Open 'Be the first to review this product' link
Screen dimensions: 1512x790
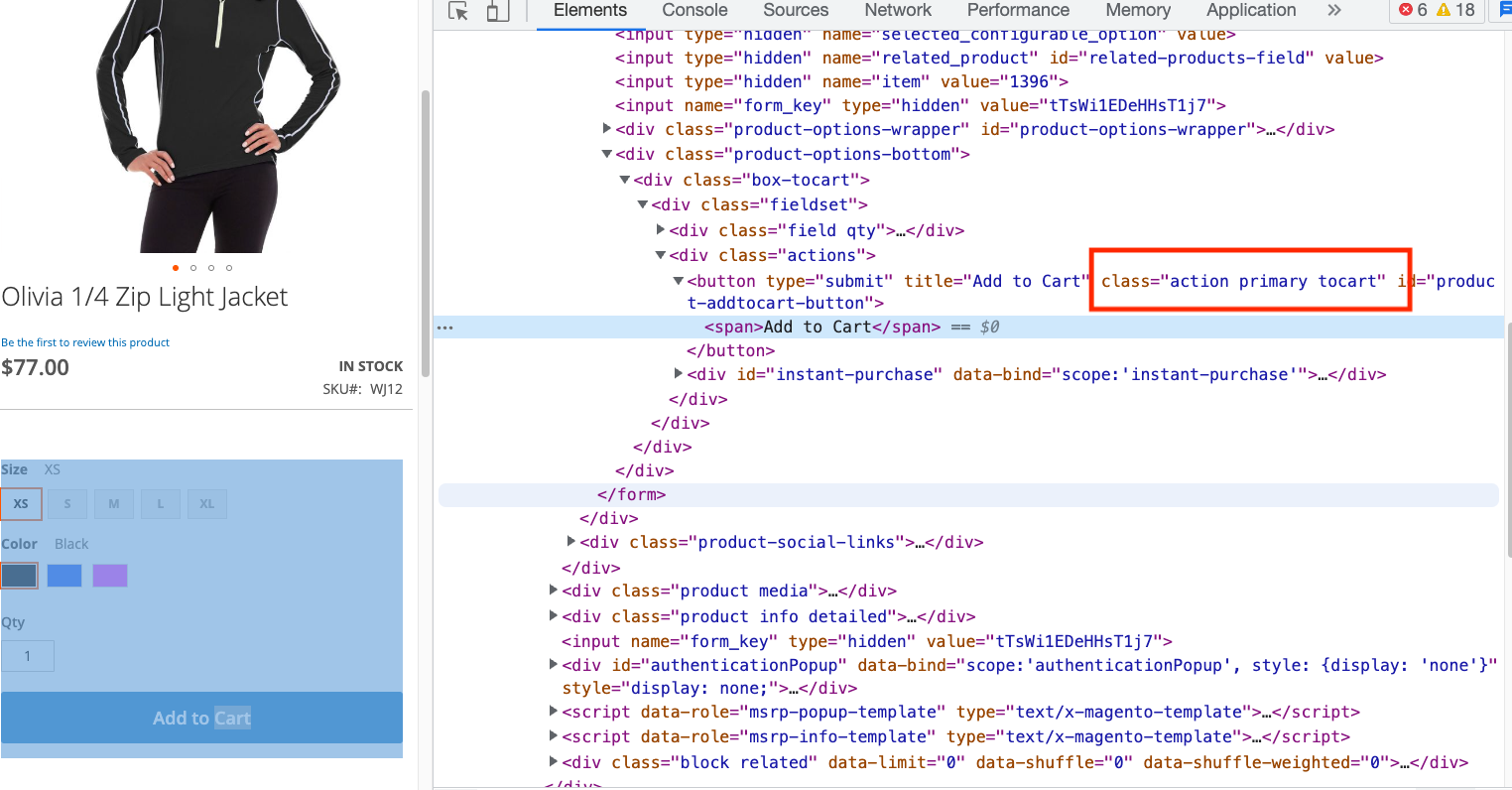[85, 342]
